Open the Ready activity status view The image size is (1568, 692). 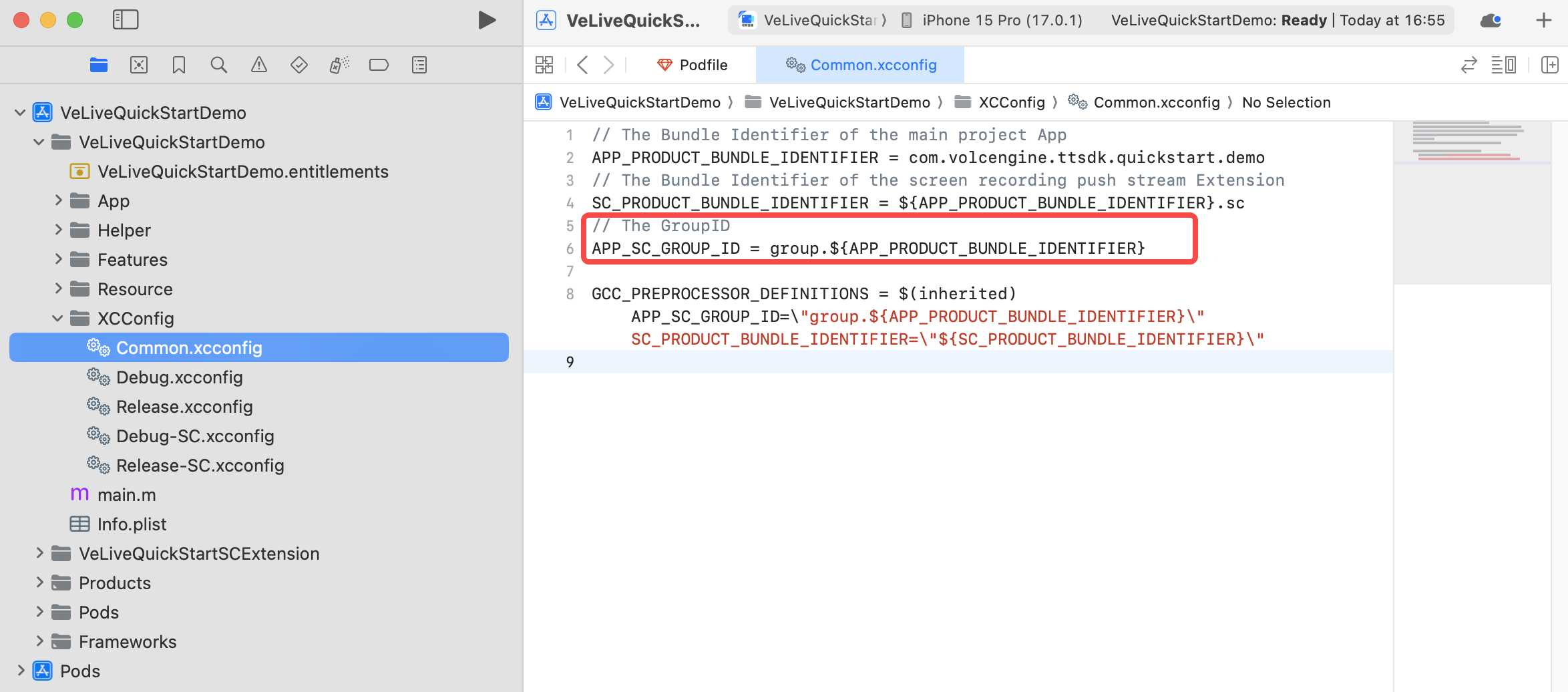(1278, 20)
